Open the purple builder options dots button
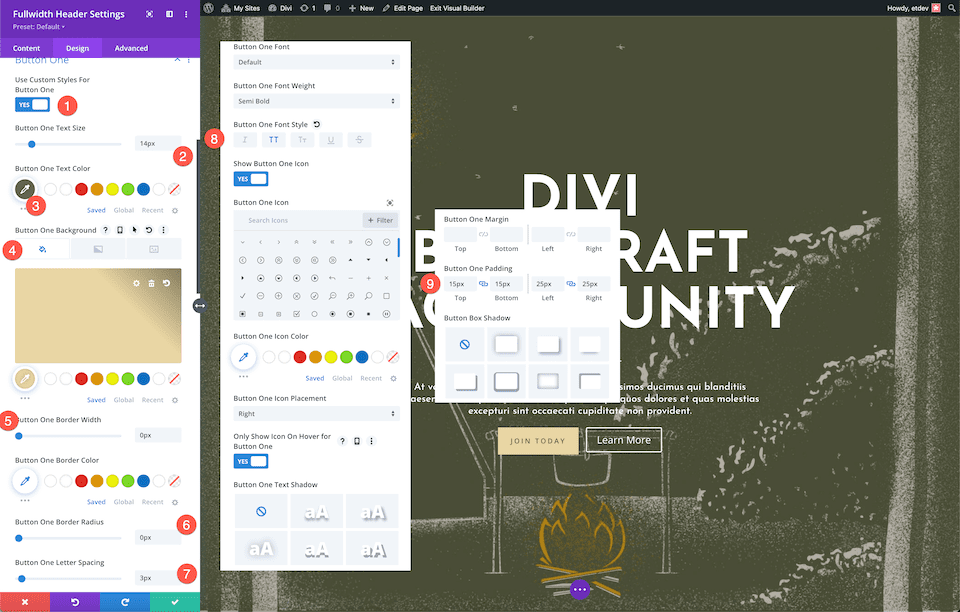Image resolution: width=960 pixels, height=612 pixels. [580, 589]
